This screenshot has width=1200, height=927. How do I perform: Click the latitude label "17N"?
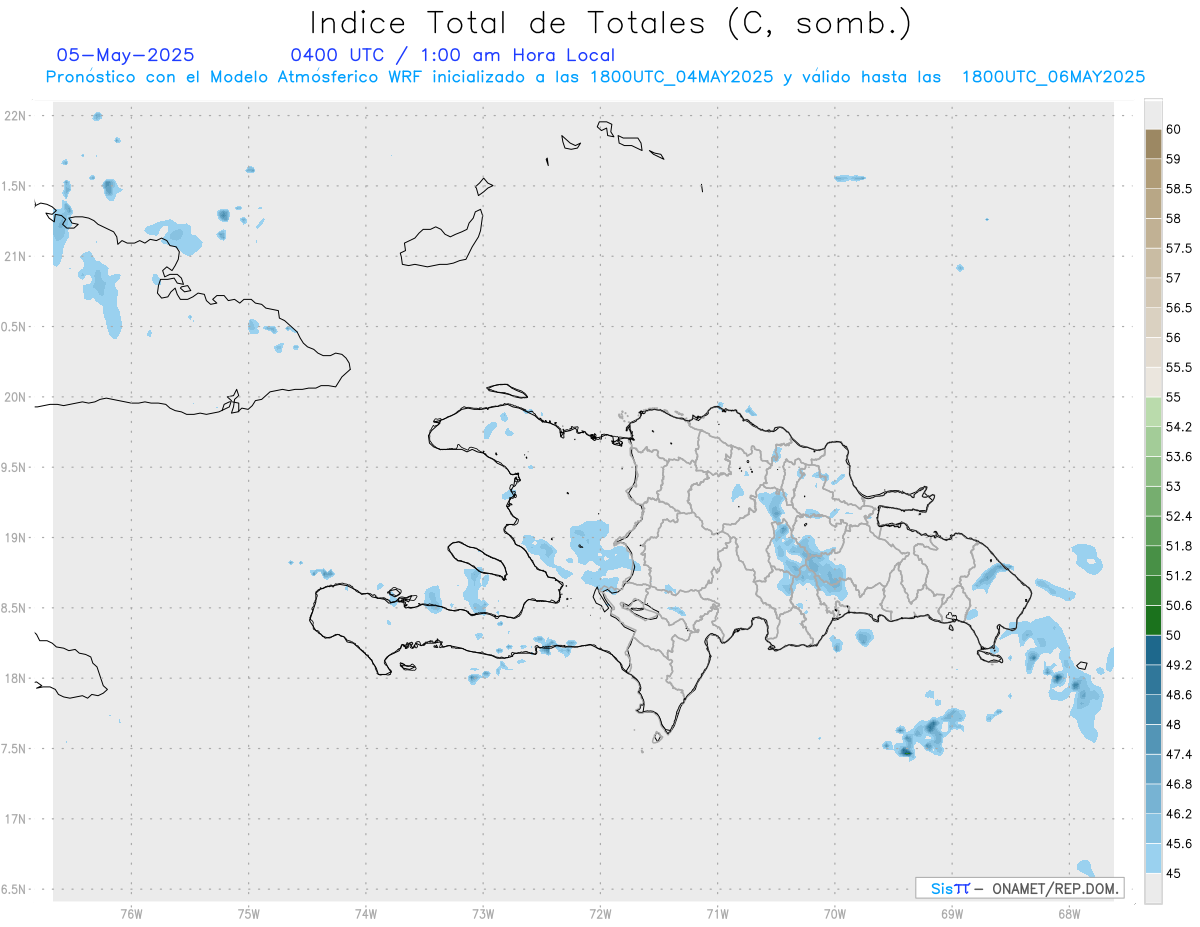tap(16, 819)
